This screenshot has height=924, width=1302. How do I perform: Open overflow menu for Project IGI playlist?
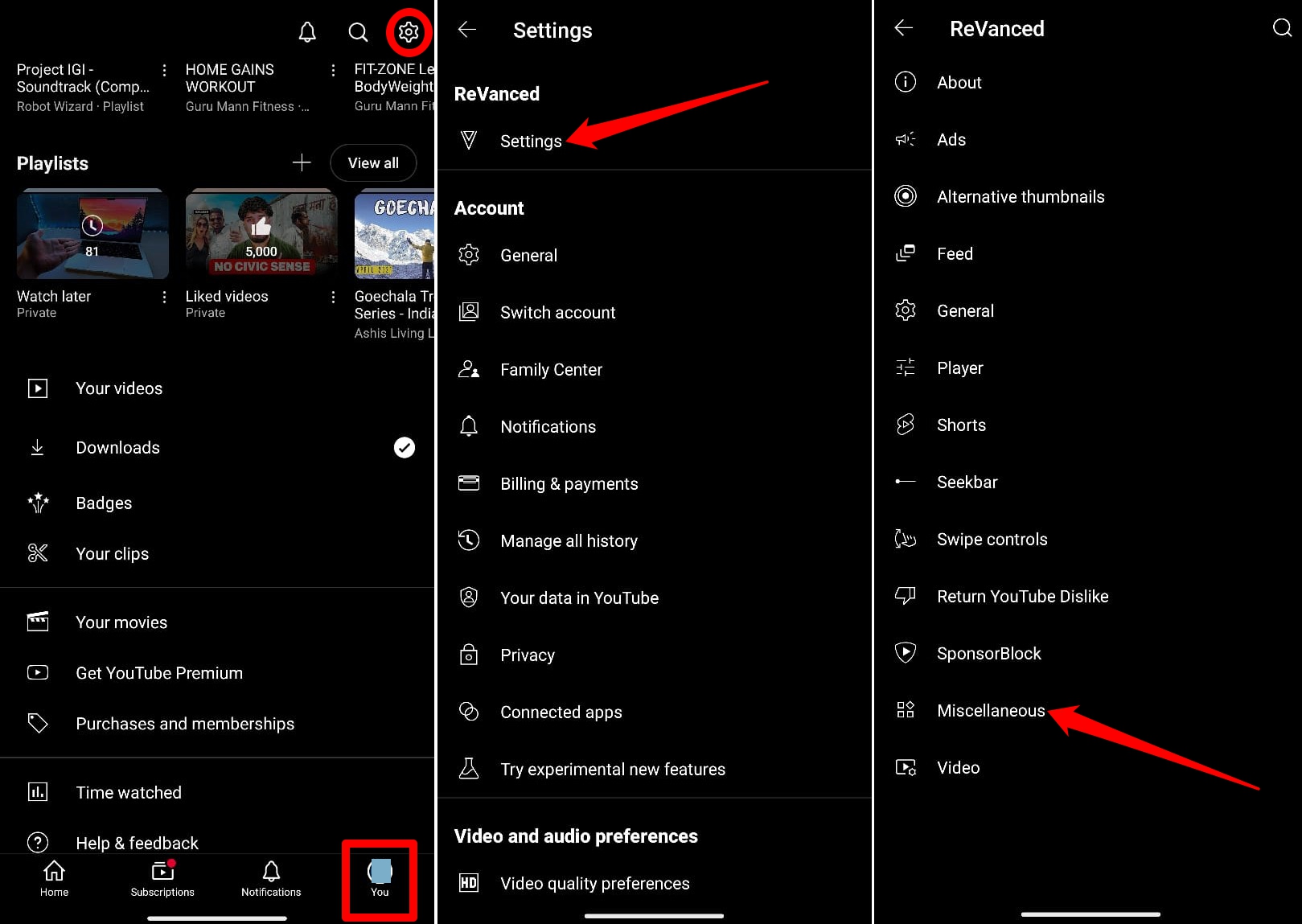point(164,71)
